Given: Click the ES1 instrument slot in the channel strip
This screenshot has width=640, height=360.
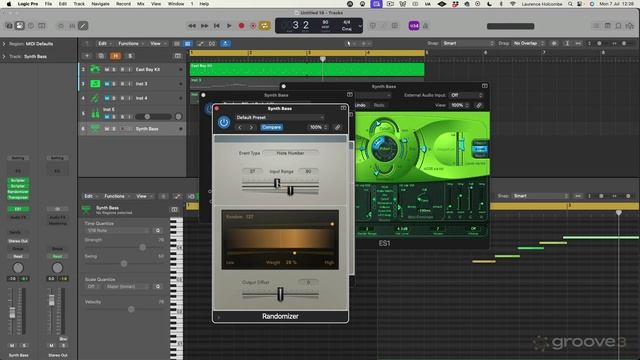Looking at the screenshot, I should [x=18, y=209].
